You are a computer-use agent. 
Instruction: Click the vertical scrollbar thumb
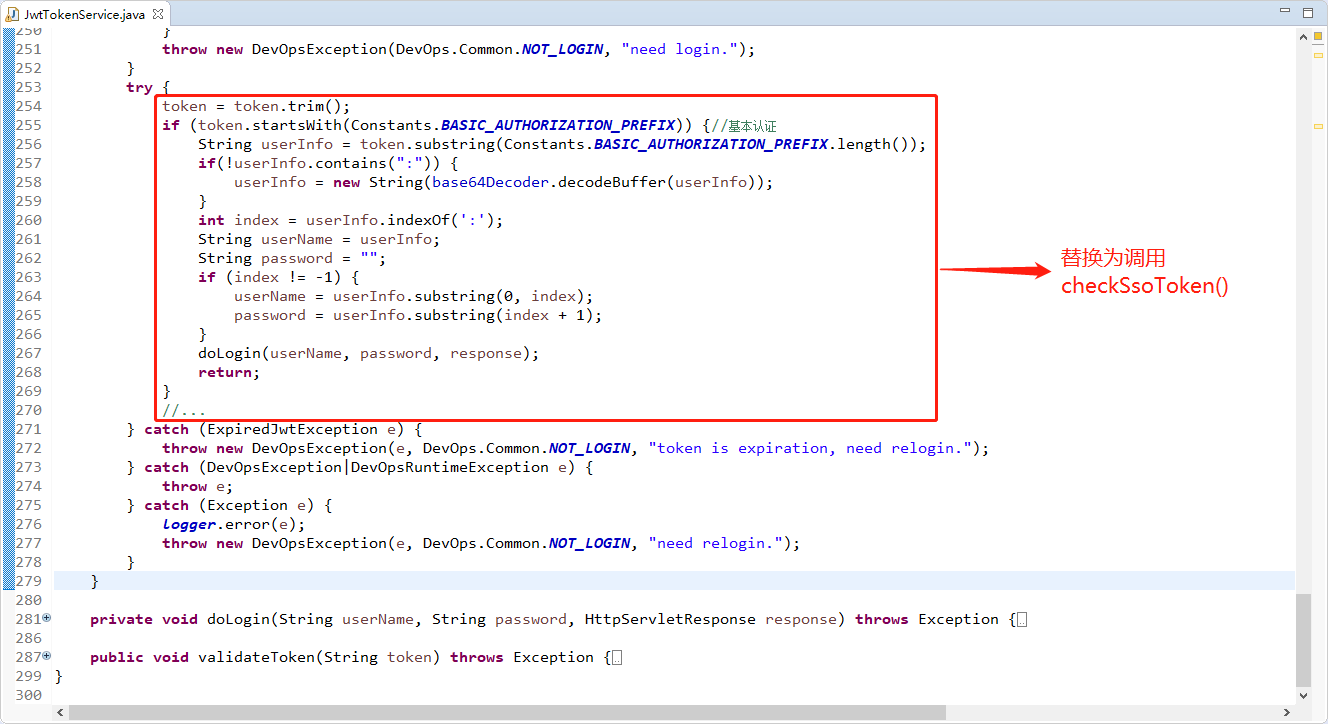tap(1302, 639)
